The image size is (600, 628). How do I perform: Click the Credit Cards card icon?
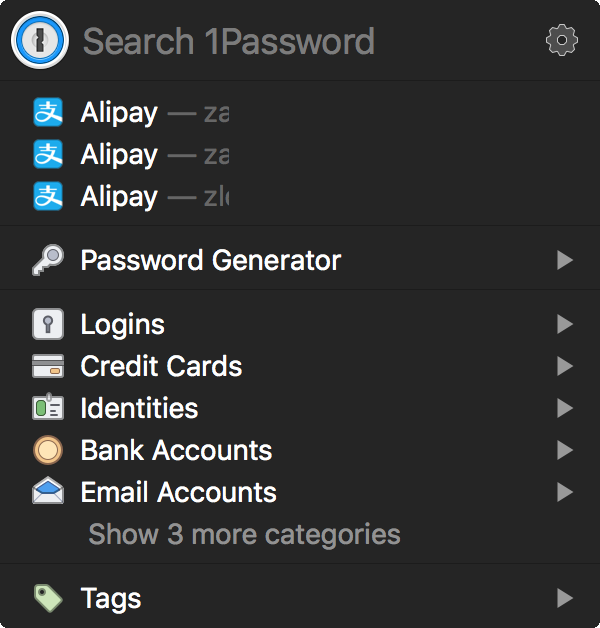pos(48,366)
